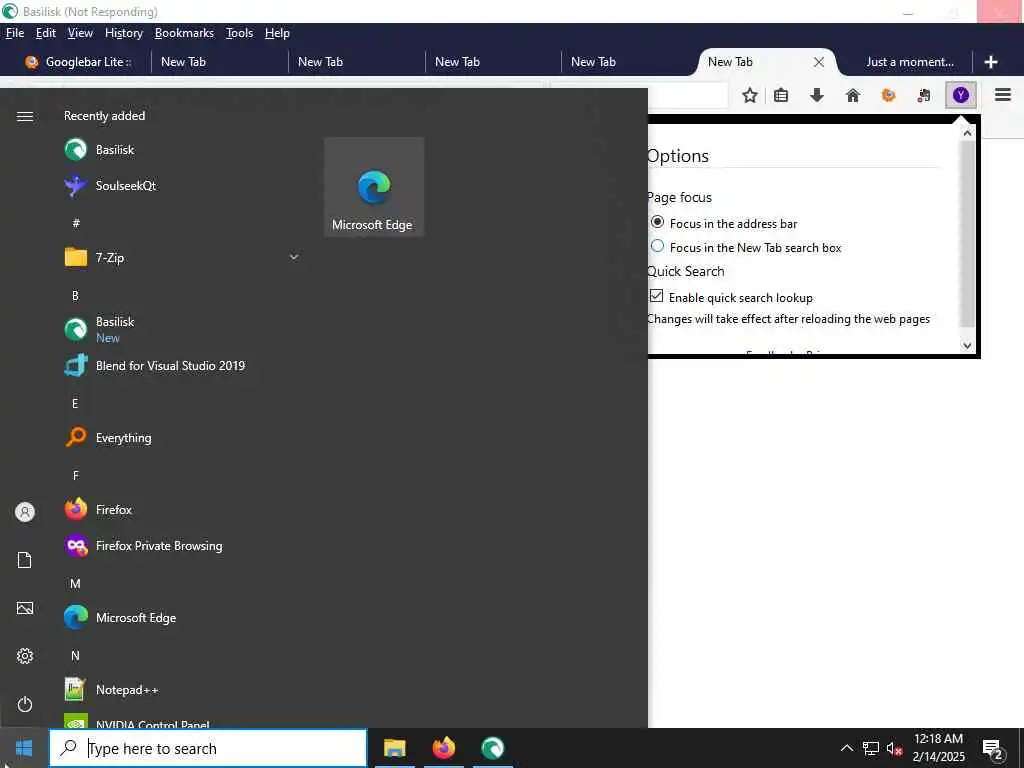This screenshot has height=768, width=1024.
Task: Open the Microsoft Edge pinned tile
Action: (x=374, y=187)
